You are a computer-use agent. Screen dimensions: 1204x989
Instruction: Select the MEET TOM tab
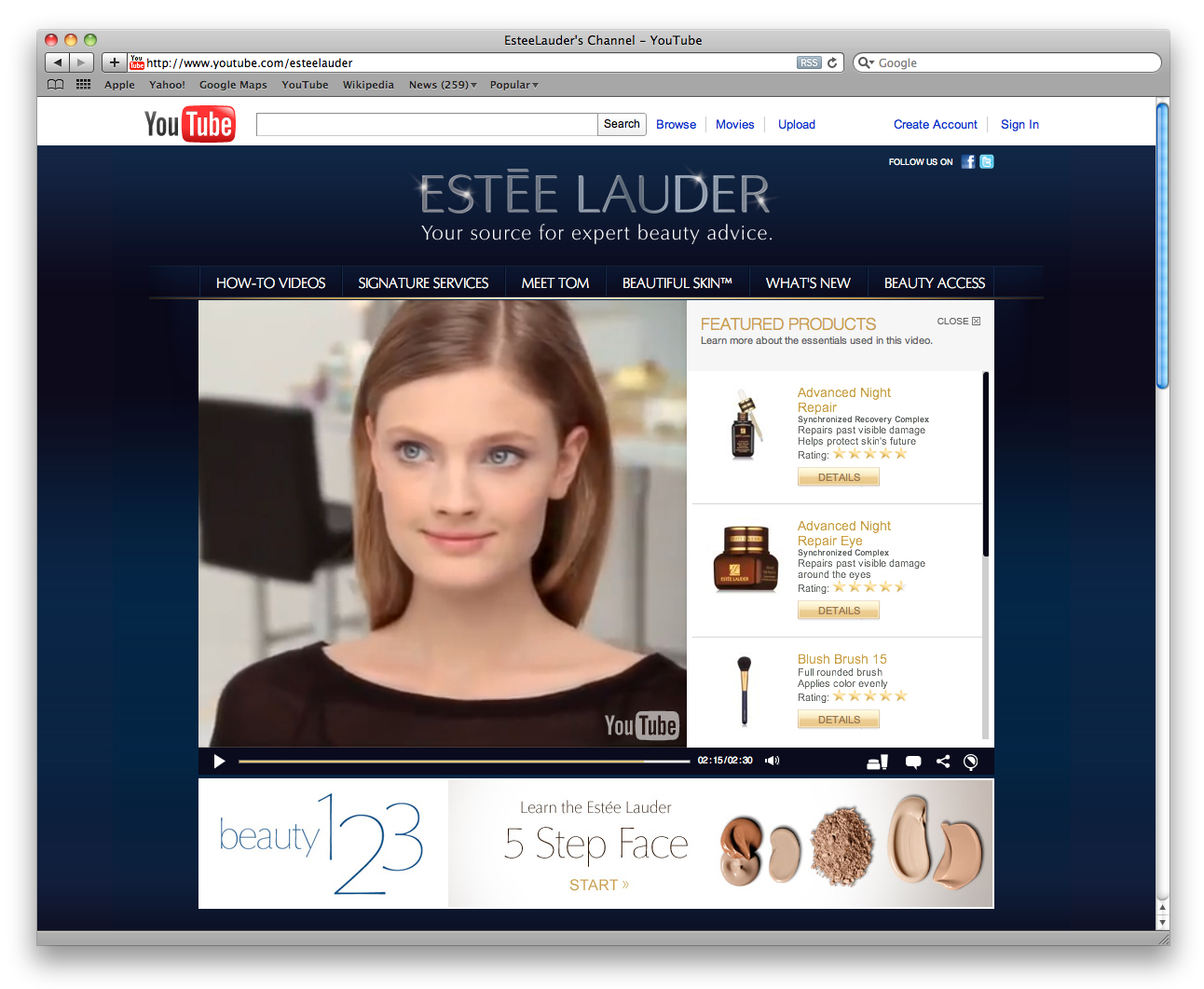[555, 282]
